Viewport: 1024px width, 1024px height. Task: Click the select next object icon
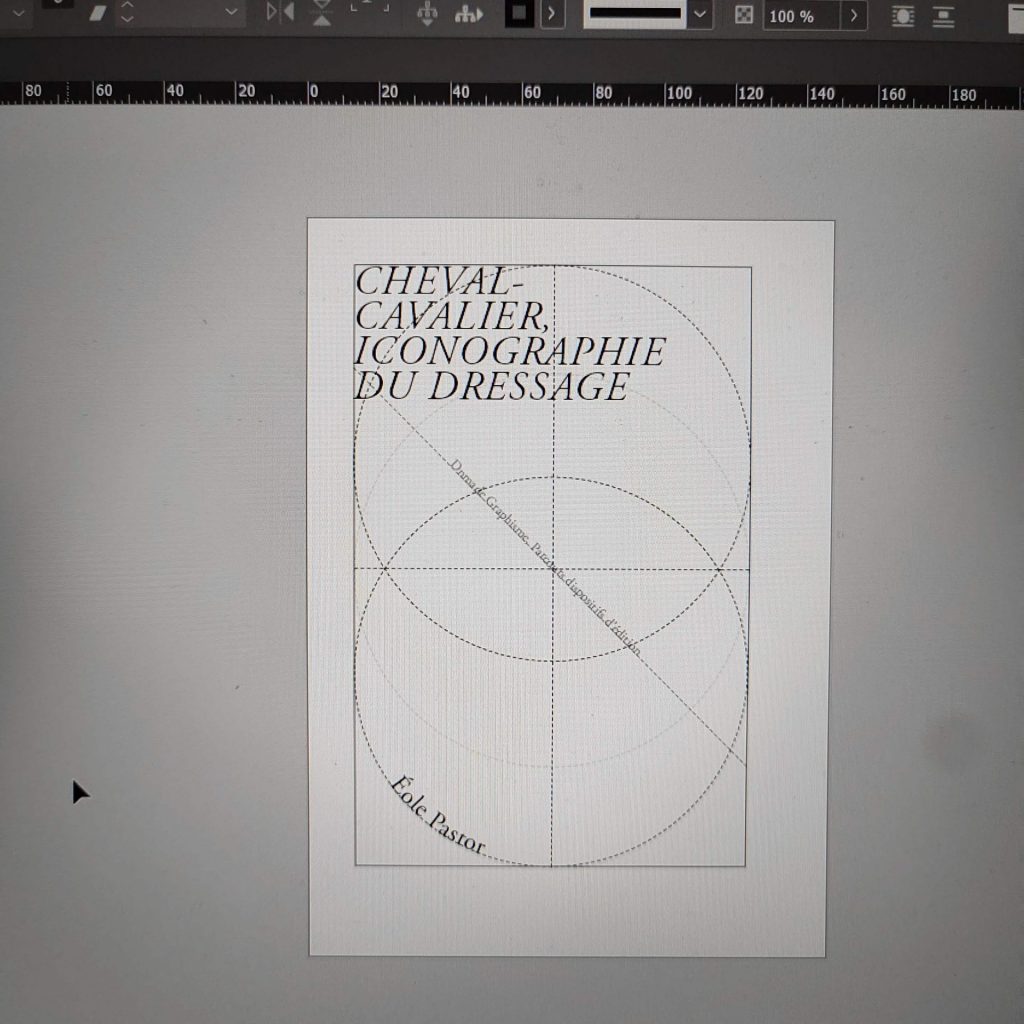(x=466, y=14)
